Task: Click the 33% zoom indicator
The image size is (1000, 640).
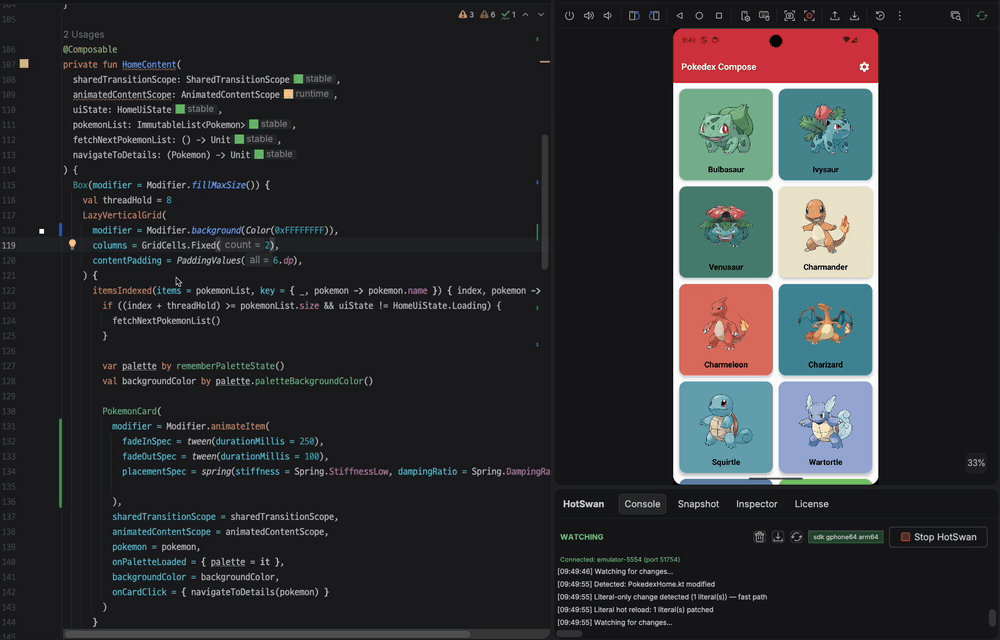Action: (x=976, y=463)
